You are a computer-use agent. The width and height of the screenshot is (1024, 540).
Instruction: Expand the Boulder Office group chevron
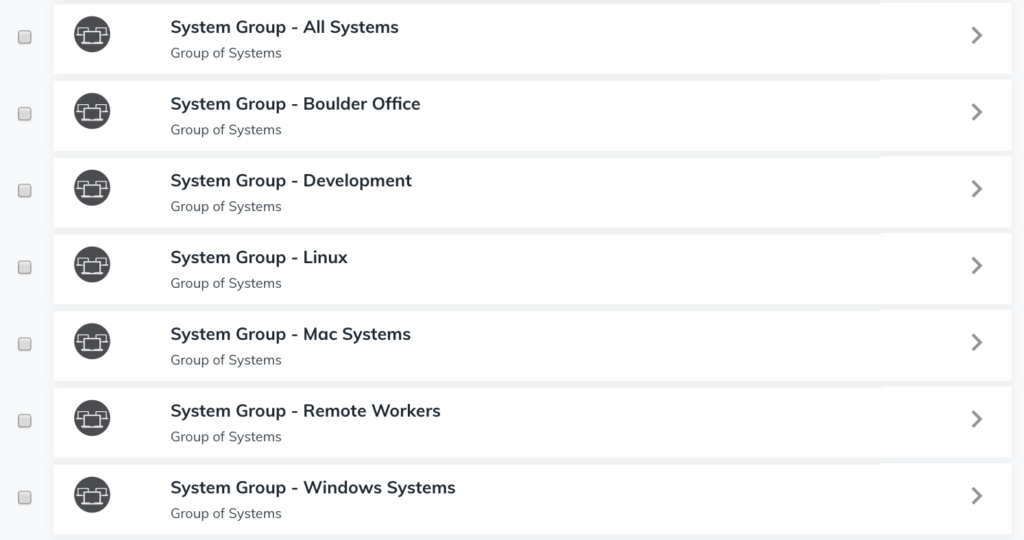pos(977,112)
